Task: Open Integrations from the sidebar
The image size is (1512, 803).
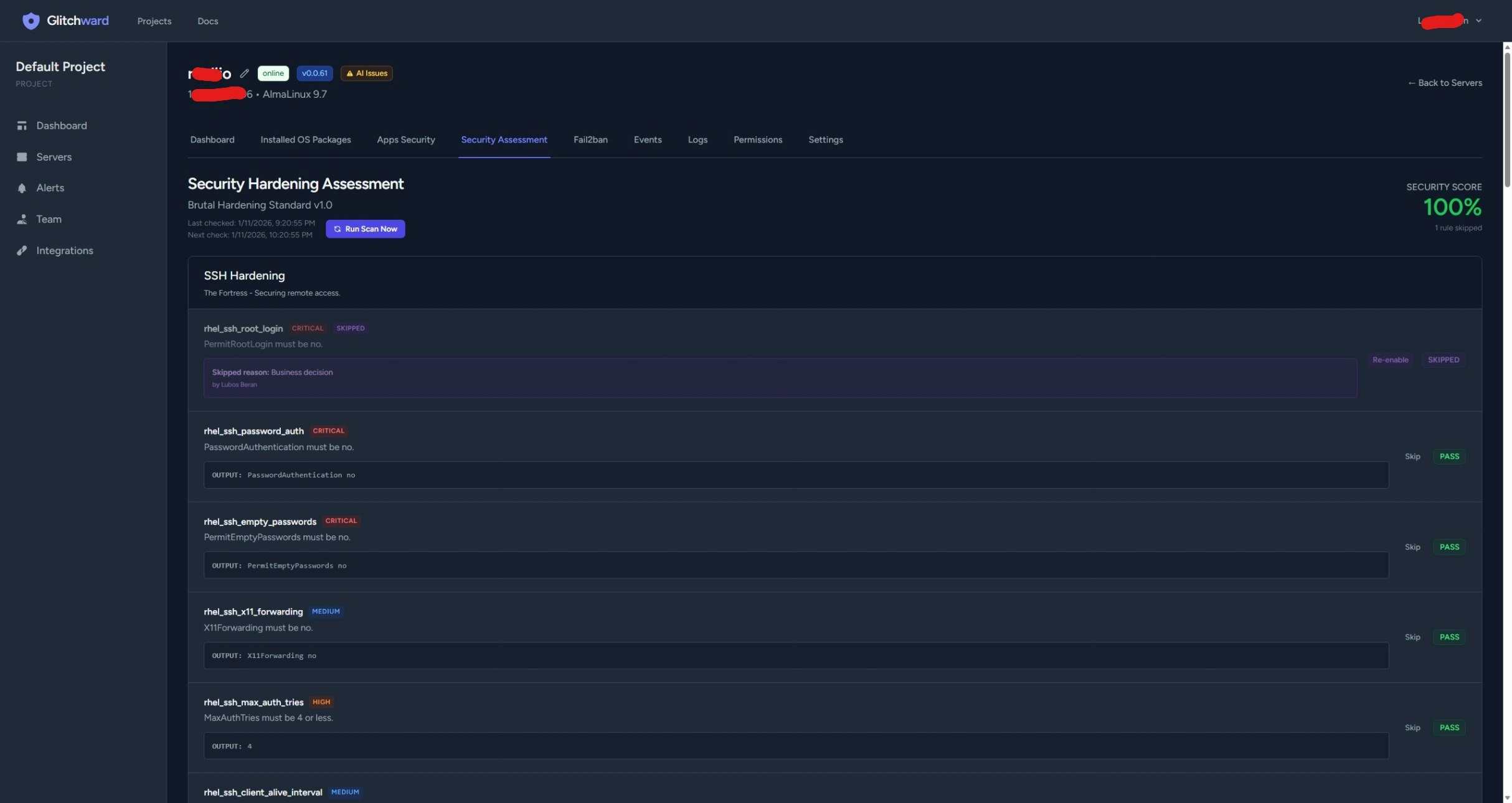Action: point(64,250)
